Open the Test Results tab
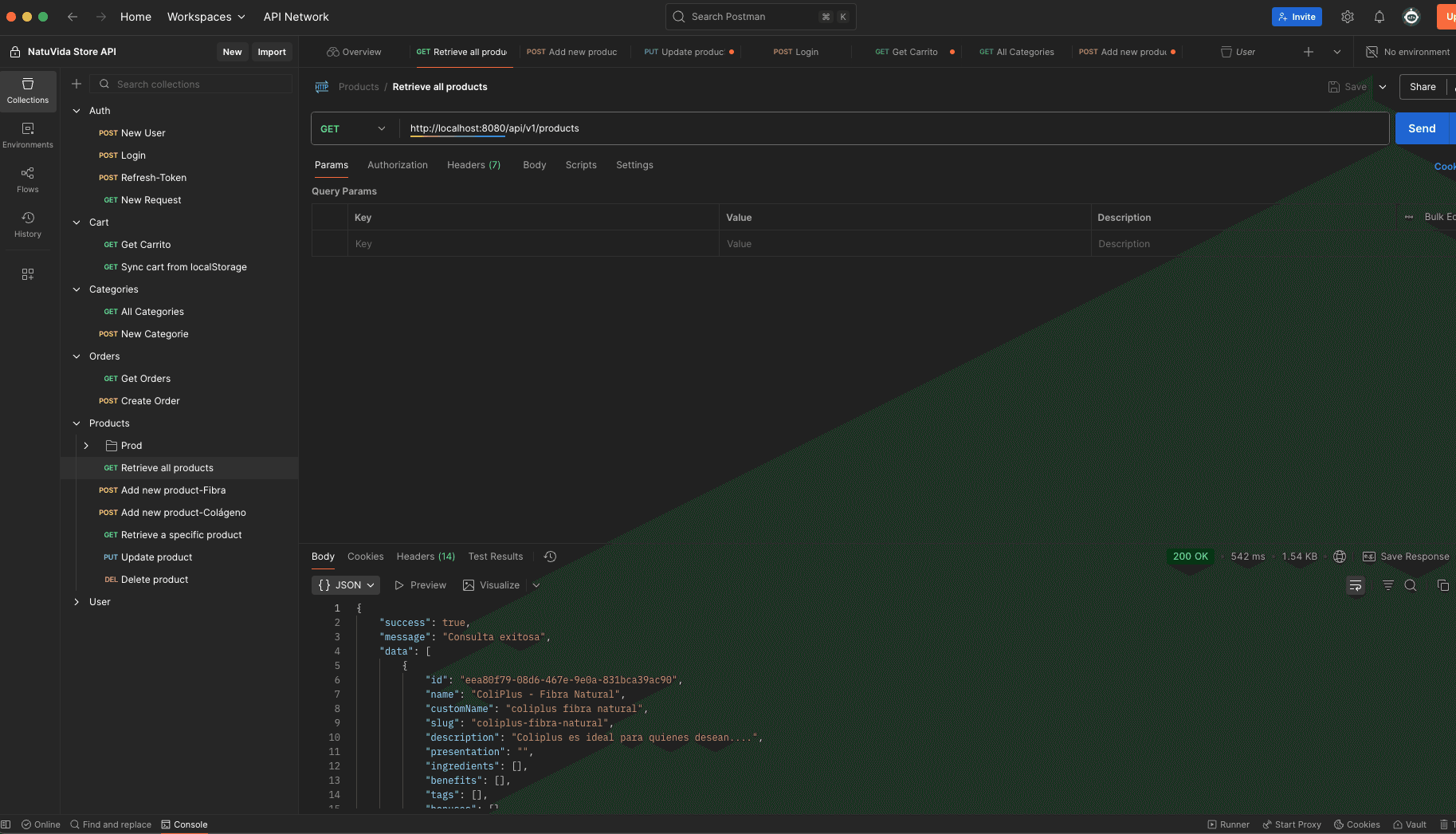The image size is (1456, 834). point(496,557)
